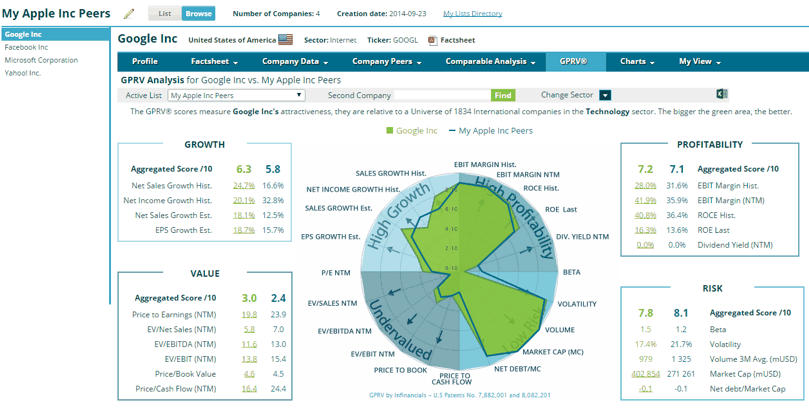Click the Volume 3M Avg. value 979

(x=645, y=359)
